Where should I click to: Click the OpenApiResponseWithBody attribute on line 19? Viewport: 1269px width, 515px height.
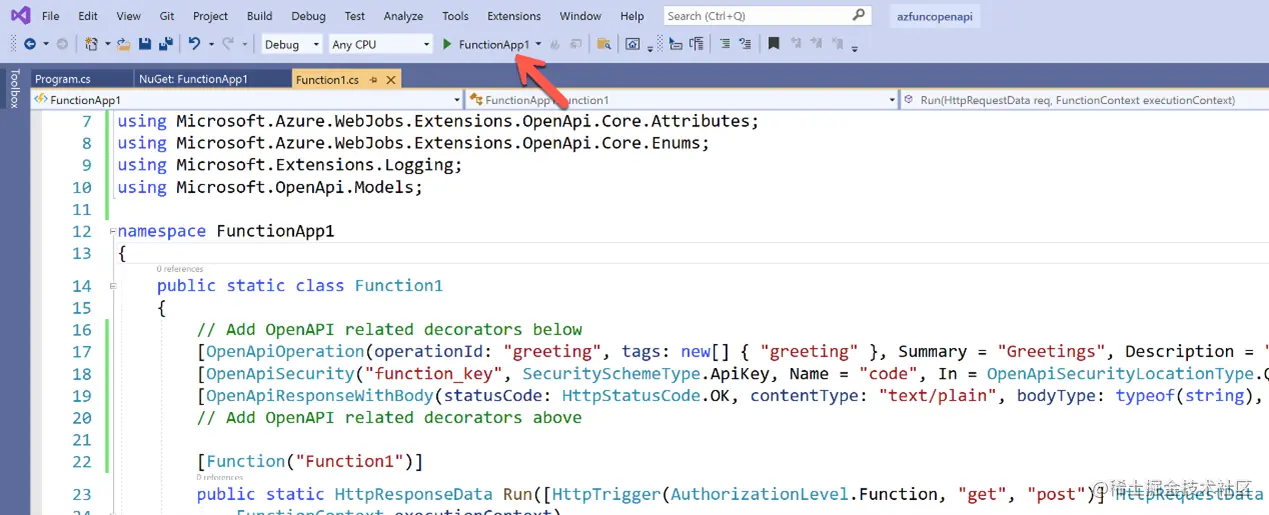point(320,396)
